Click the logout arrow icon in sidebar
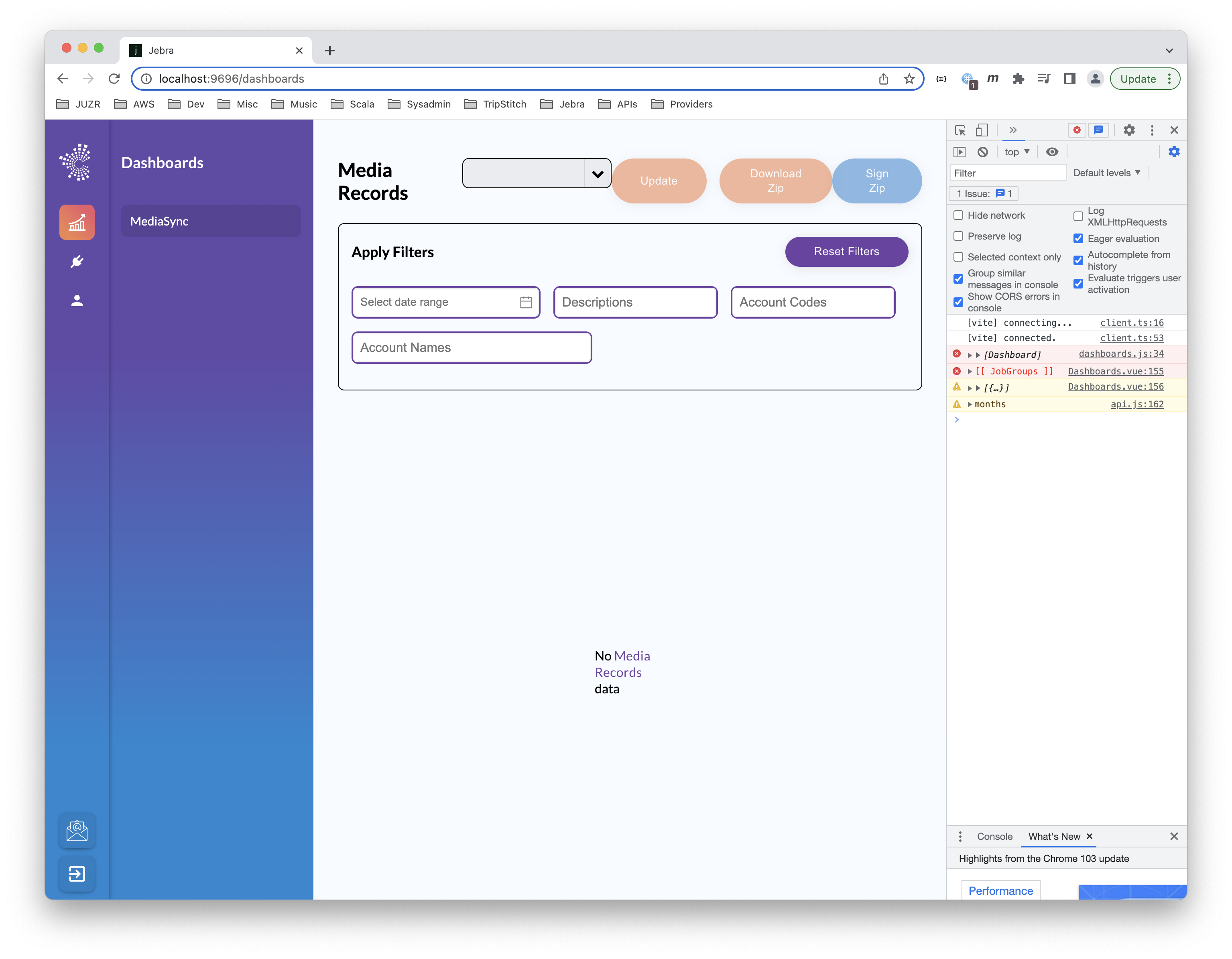 [x=77, y=874]
